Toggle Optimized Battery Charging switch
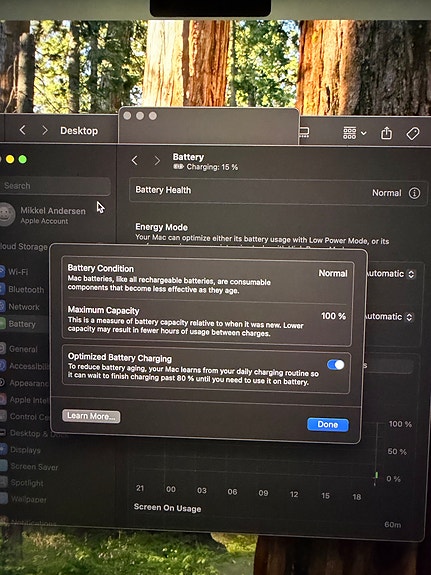This screenshot has height=575, width=431. pyautogui.click(x=336, y=365)
